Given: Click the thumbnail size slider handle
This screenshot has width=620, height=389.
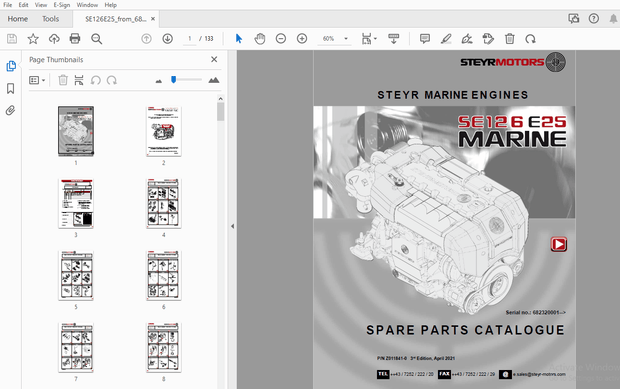Looking at the screenshot, I should [x=173, y=80].
